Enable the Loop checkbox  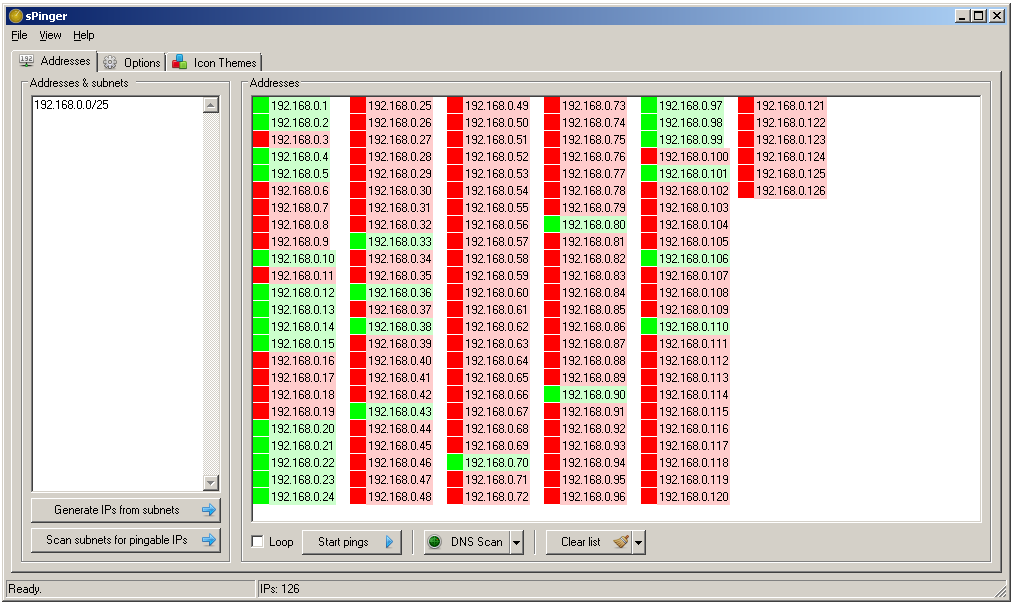(258, 542)
